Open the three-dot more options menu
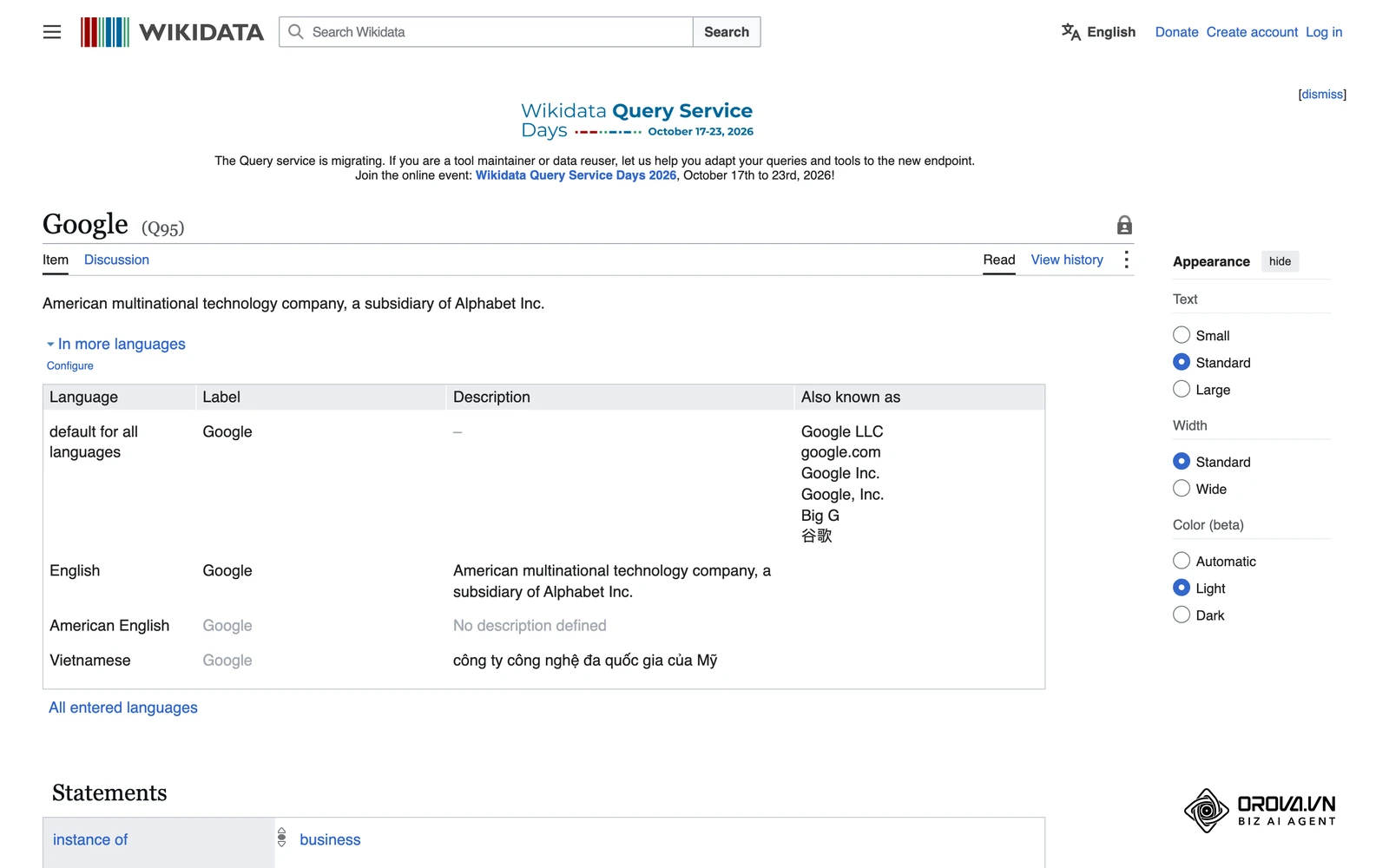Viewport: 1389px width, 868px height. pyautogui.click(x=1126, y=260)
